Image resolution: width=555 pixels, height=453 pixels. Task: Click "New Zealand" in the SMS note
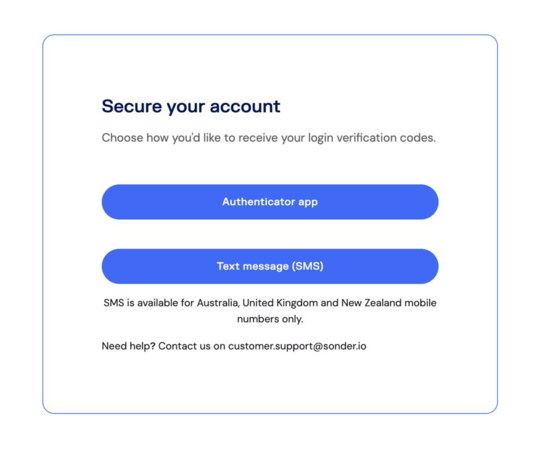tap(371, 303)
